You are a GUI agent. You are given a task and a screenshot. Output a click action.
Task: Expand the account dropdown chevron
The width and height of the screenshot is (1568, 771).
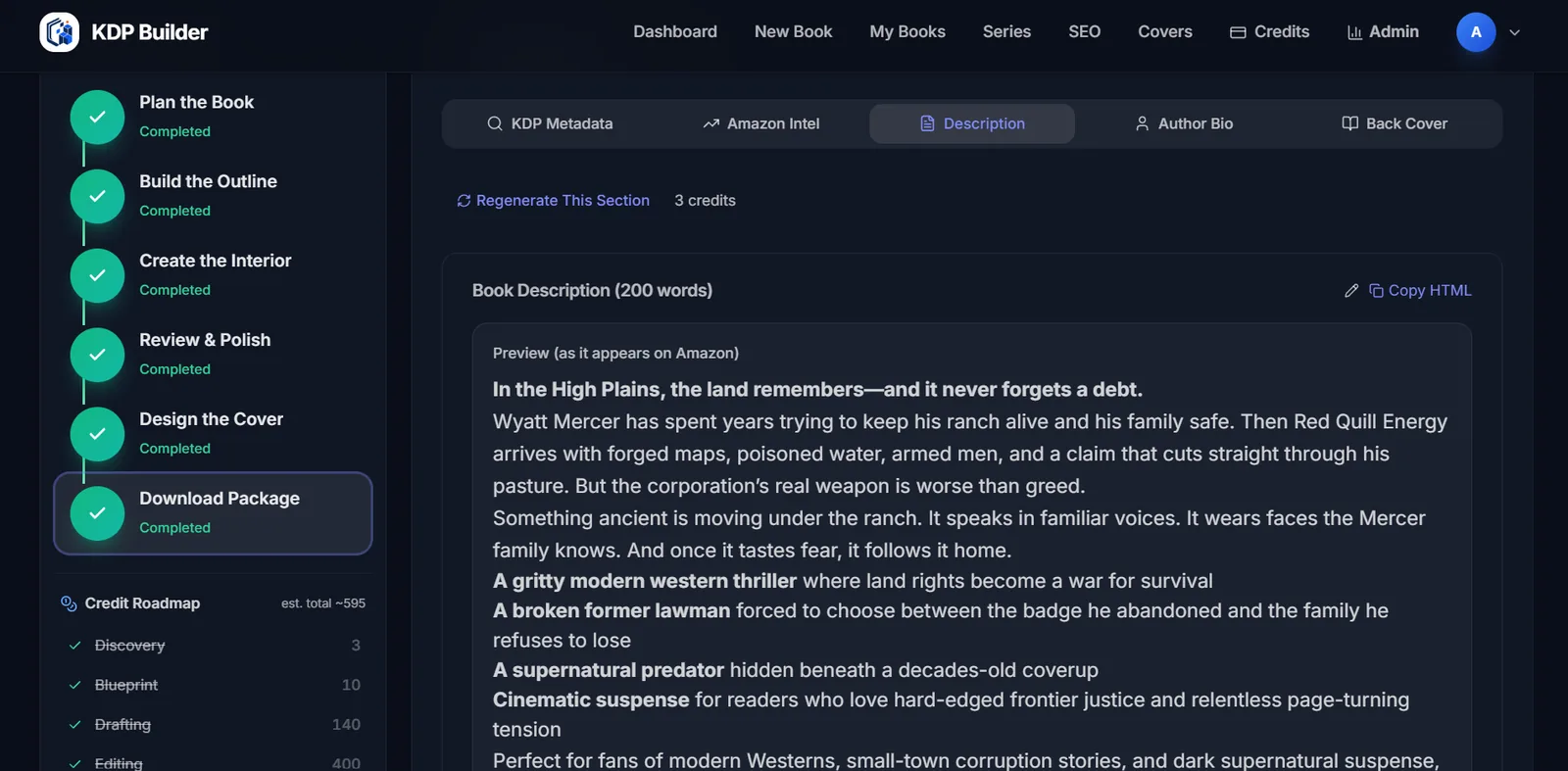[1514, 32]
